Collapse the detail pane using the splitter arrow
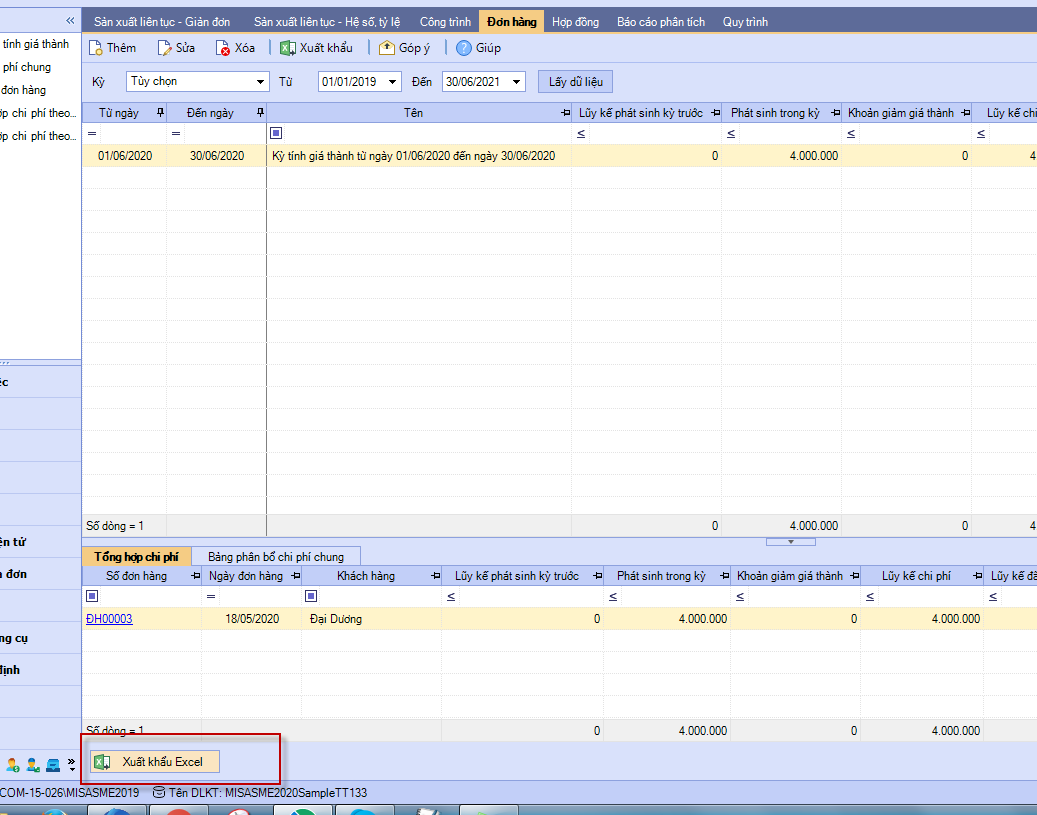The height and width of the screenshot is (815, 1037). (790, 542)
